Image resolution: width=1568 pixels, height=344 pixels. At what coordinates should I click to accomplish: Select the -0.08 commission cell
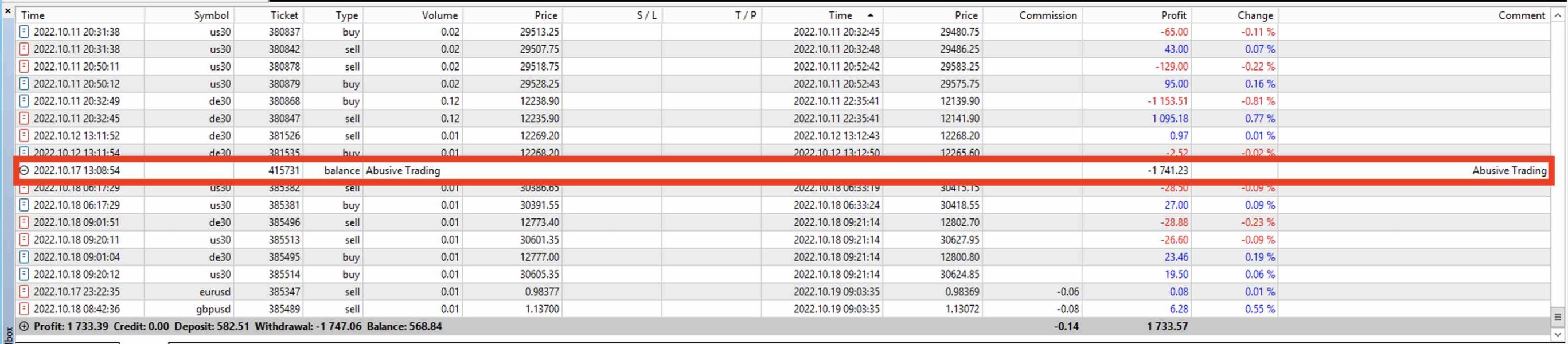[1067, 309]
